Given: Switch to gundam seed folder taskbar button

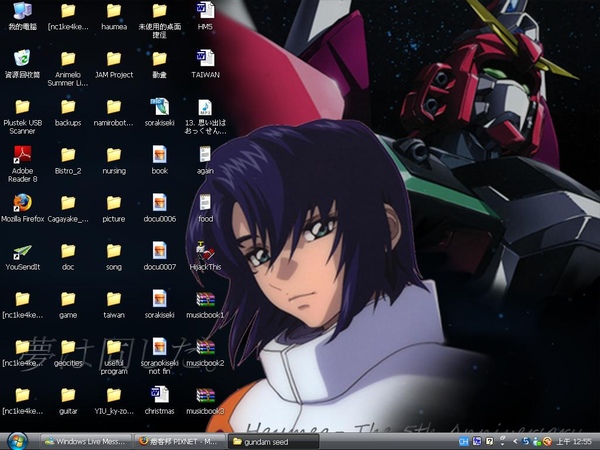Looking at the screenshot, I should 273,442.
